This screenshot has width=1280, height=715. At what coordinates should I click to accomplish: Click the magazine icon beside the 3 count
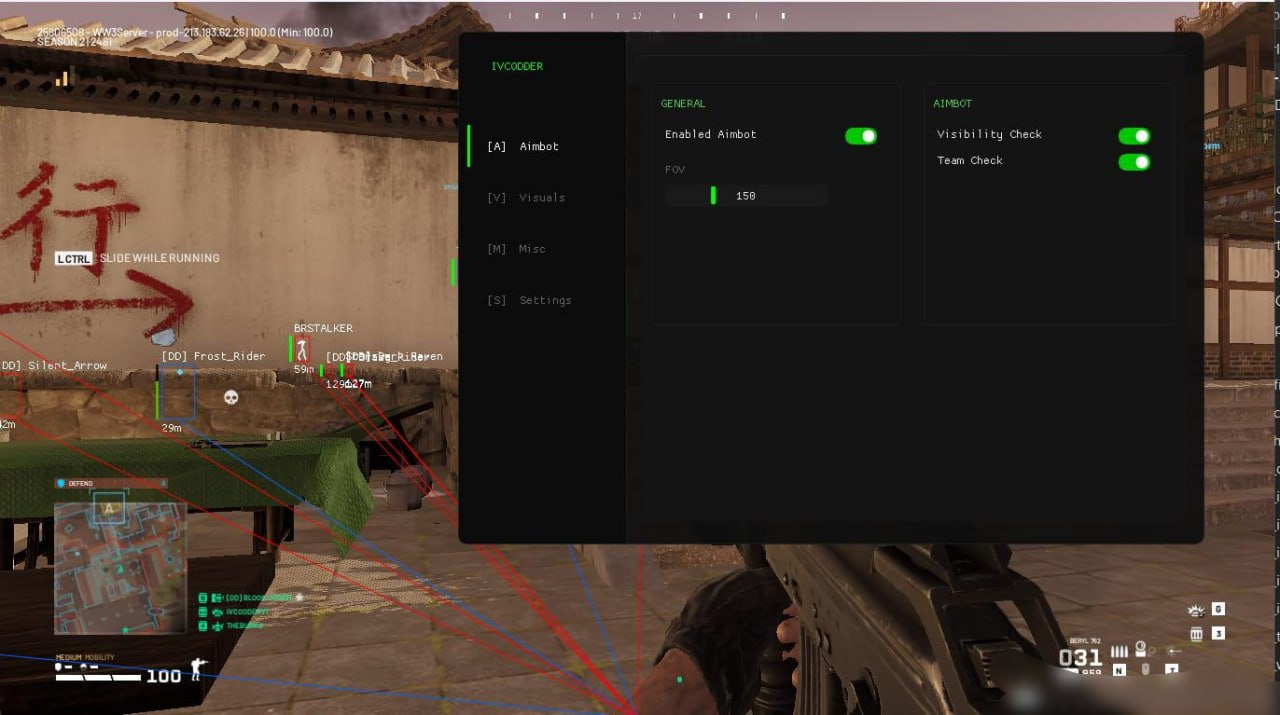click(x=1196, y=633)
